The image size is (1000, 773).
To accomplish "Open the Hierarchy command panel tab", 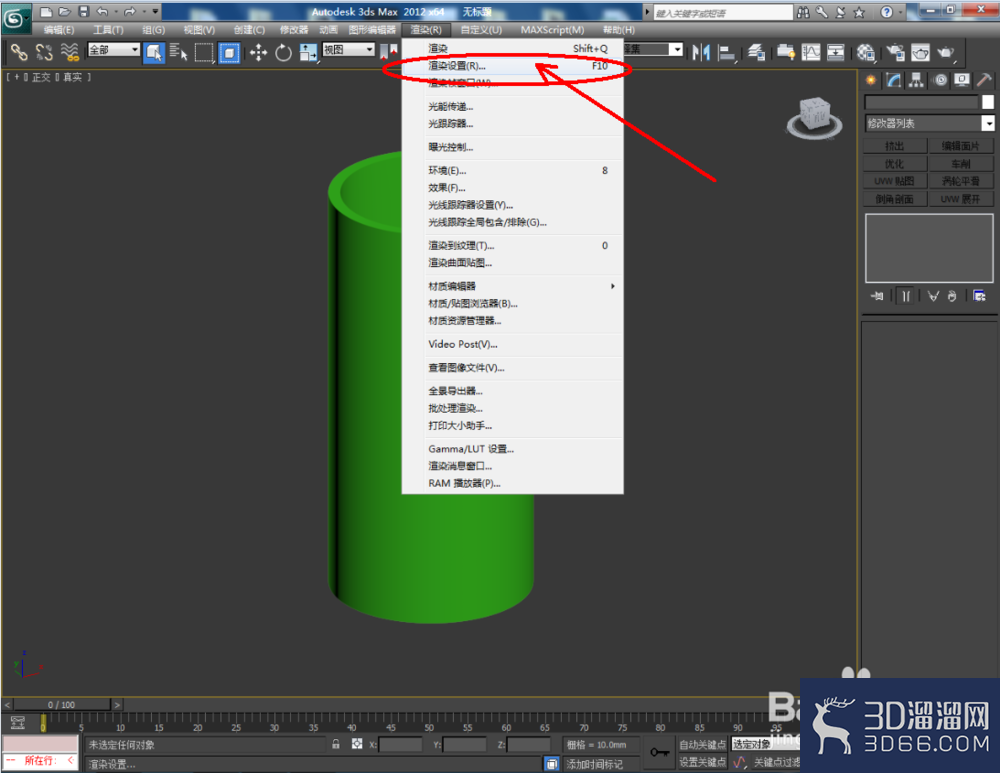I will coord(916,80).
